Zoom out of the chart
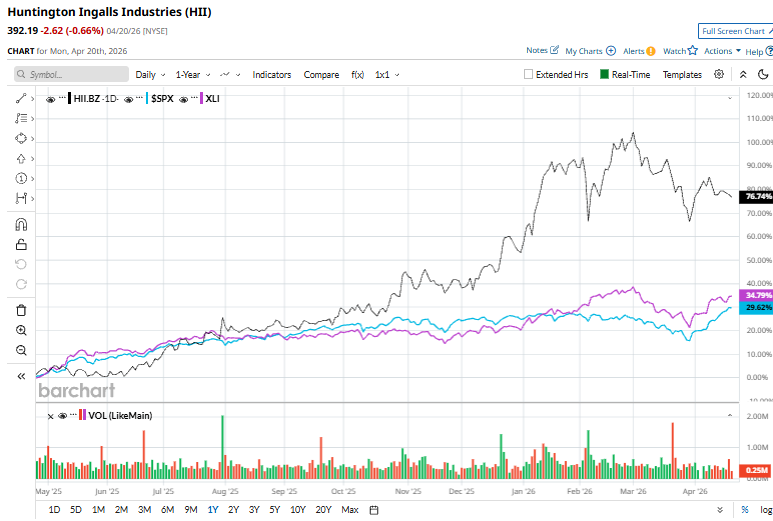Viewport: 773px width, 521px height. pyautogui.click(x=21, y=350)
